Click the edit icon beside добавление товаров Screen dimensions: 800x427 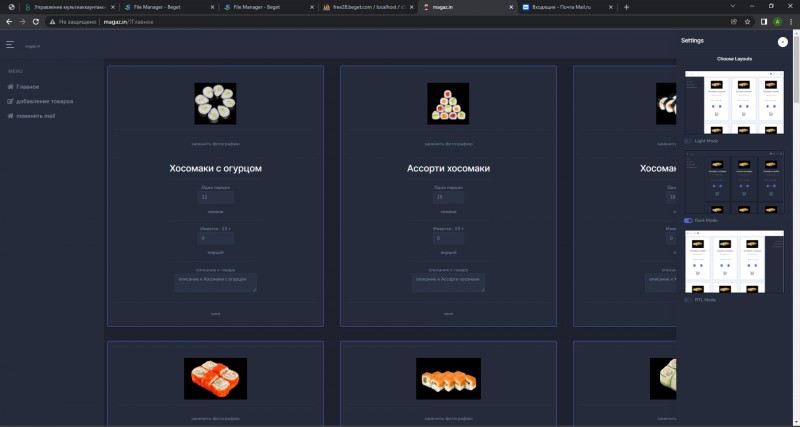click(x=10, y=102)
